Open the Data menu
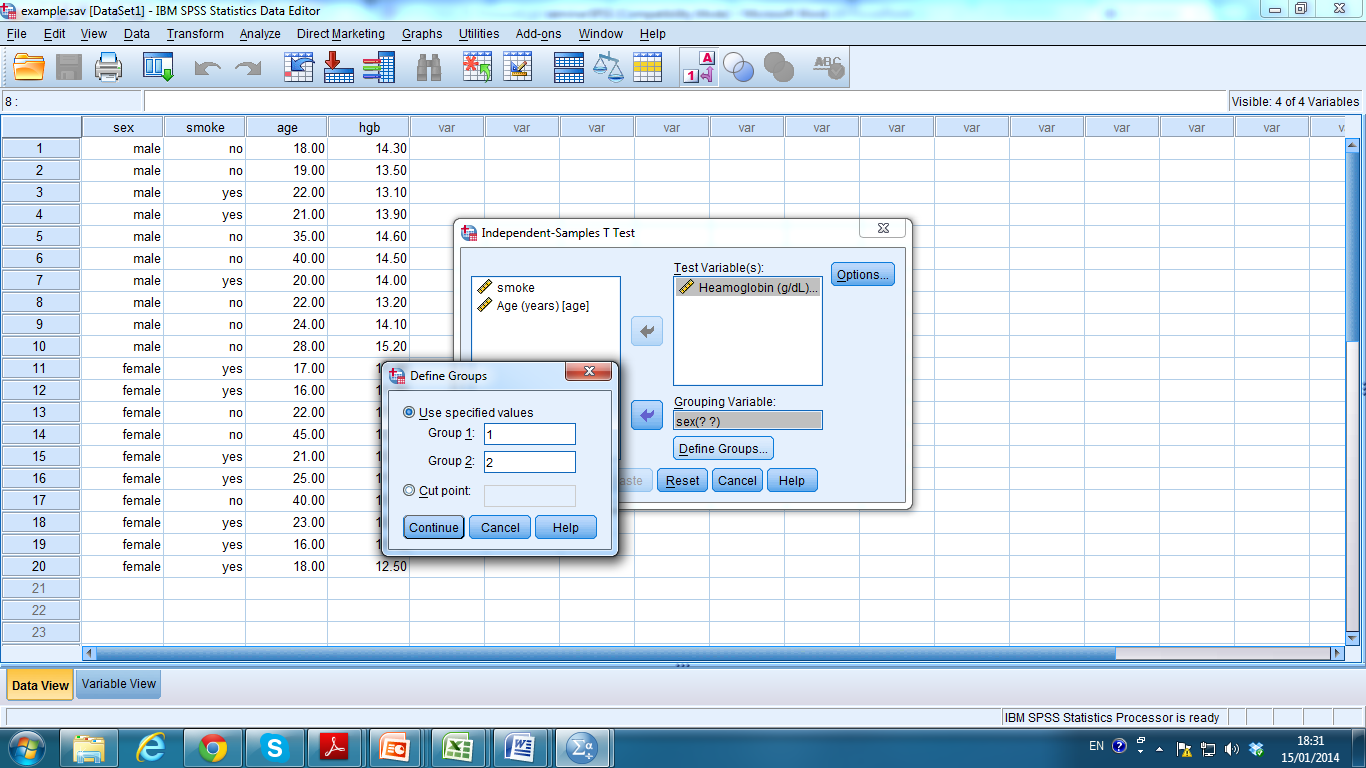This screenshot has height=768, width=1366. (137, 33)
